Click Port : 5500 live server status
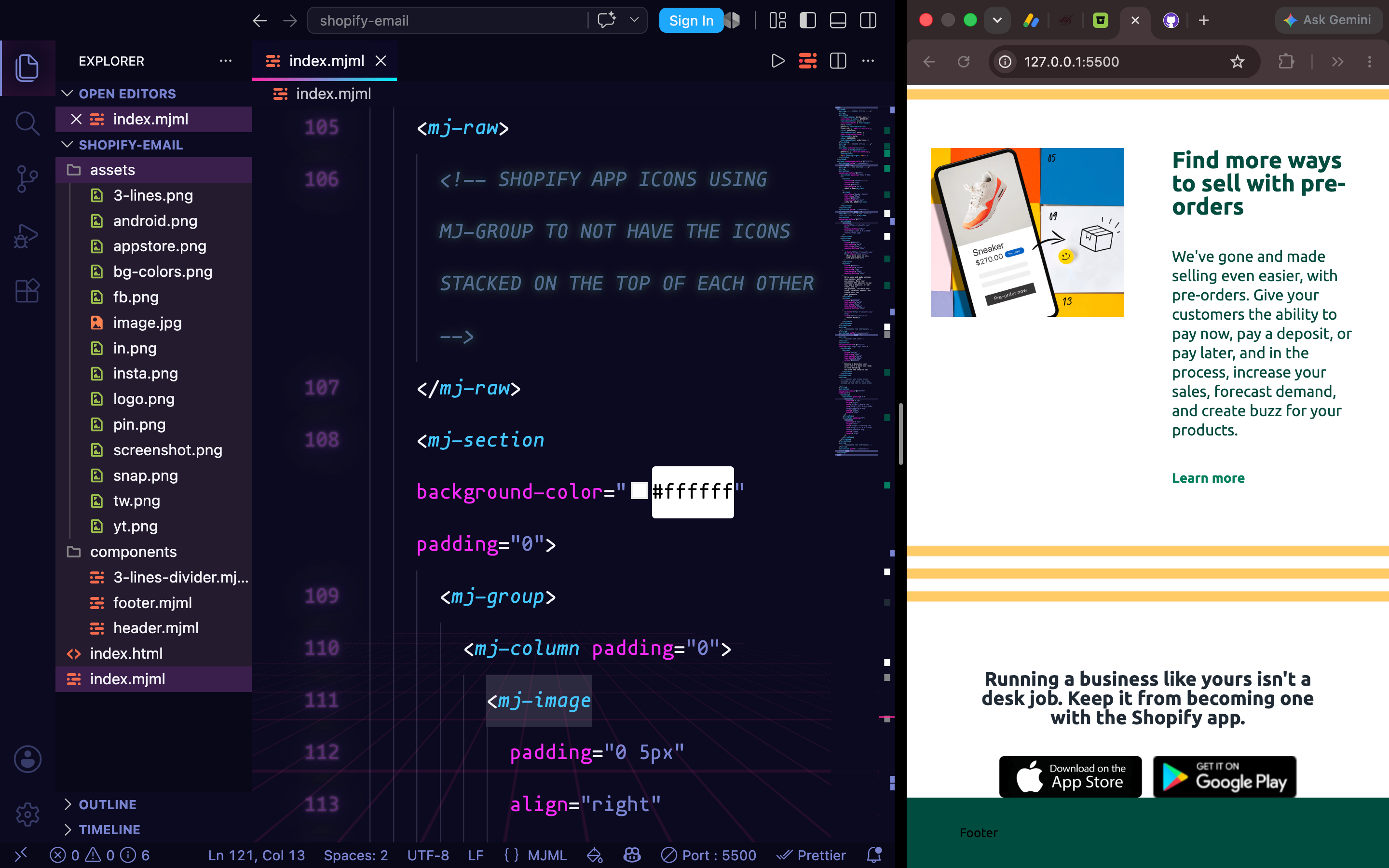Image resolution: width=1389 pixels, height=868 pixels. [708, 855]
